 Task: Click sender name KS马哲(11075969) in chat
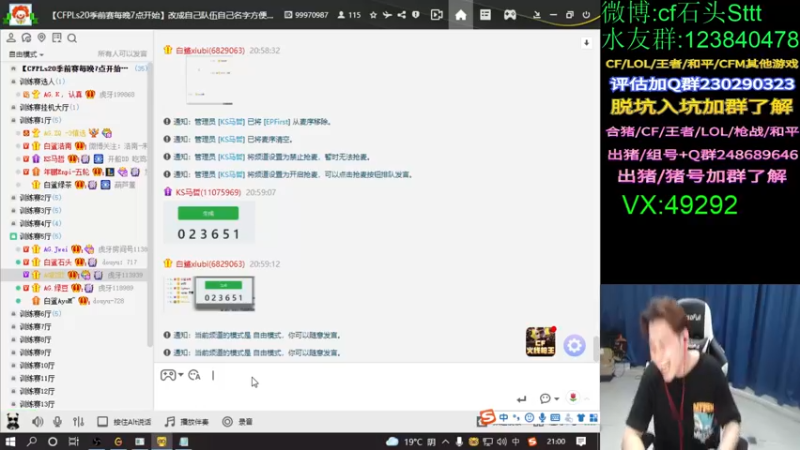(208, 192)
